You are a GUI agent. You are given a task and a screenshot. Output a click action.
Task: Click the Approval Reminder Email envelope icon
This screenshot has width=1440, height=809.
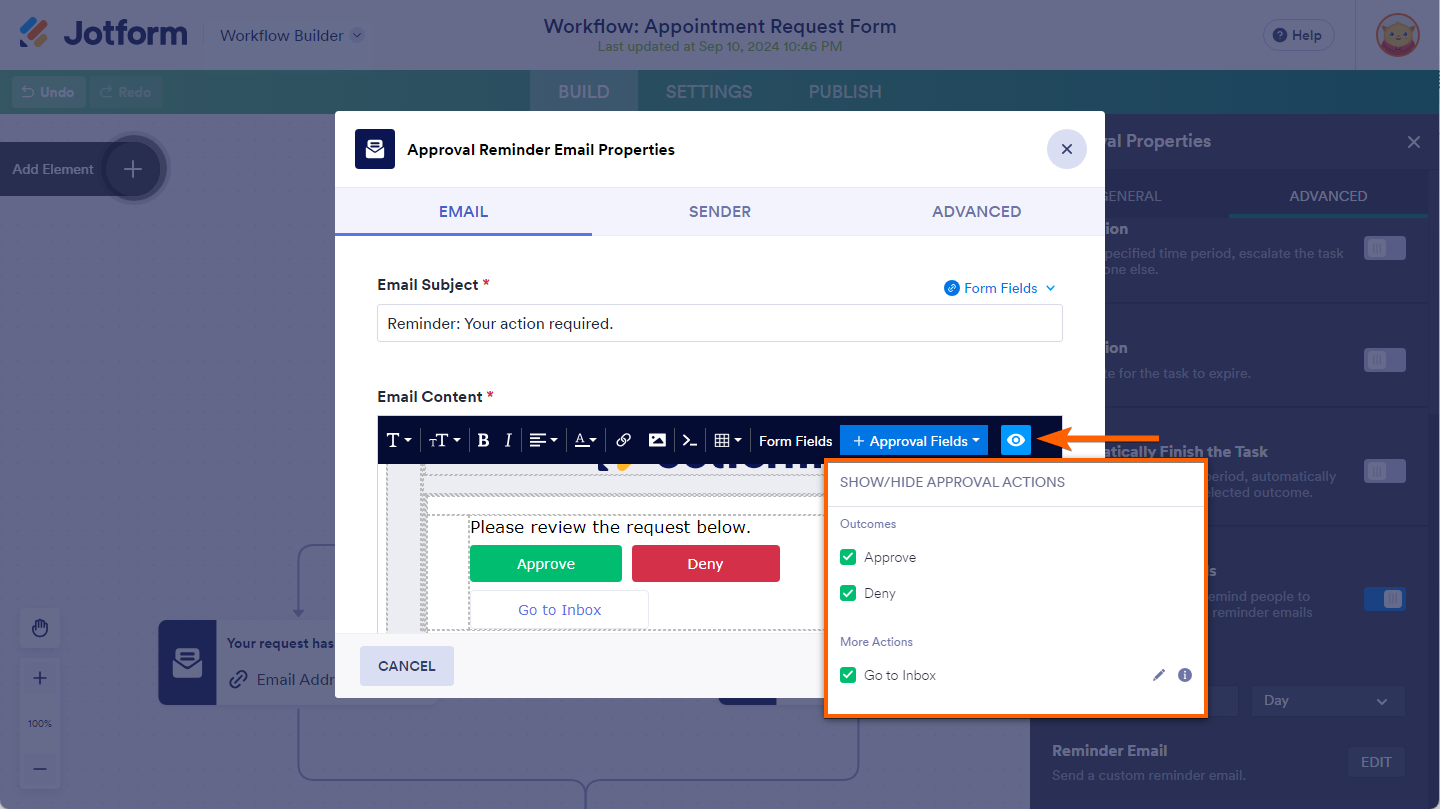pyautogui.click(x=375, y=149)
